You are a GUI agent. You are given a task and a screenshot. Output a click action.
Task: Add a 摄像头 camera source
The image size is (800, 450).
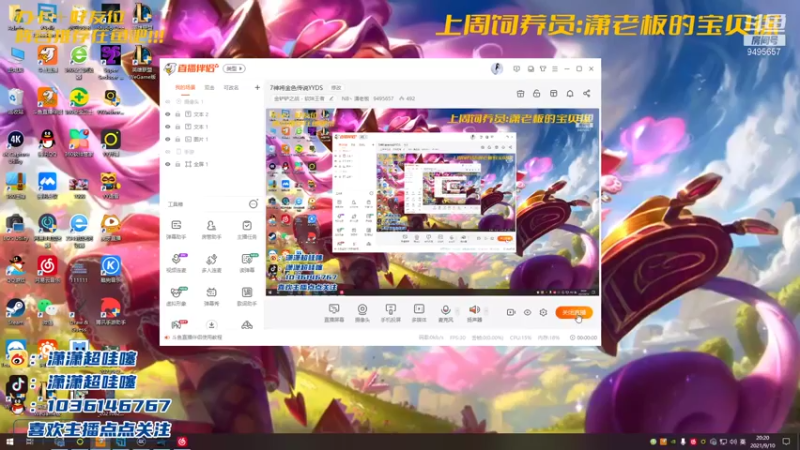pyautogui.click(x=362, y=313)
